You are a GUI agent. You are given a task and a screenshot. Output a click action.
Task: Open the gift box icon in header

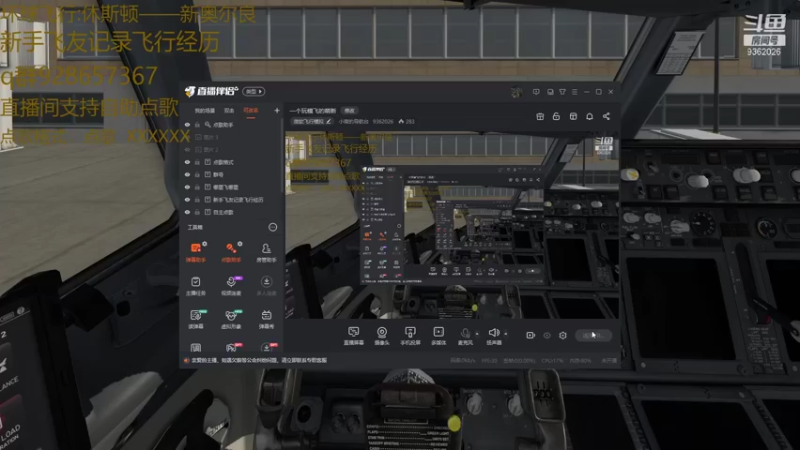tap(540, 116)
